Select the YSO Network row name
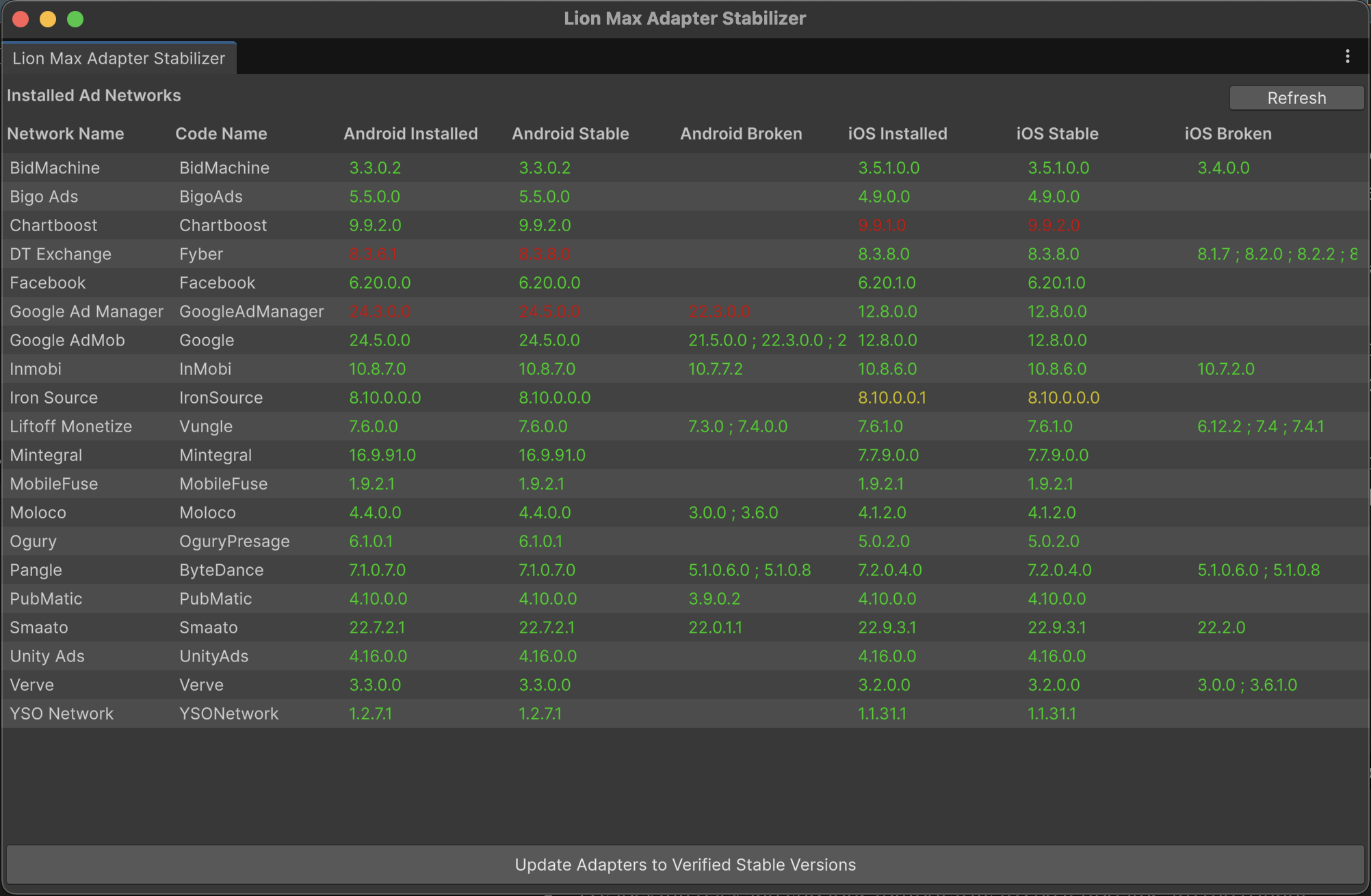1371x896 pixels. point(62,714)
